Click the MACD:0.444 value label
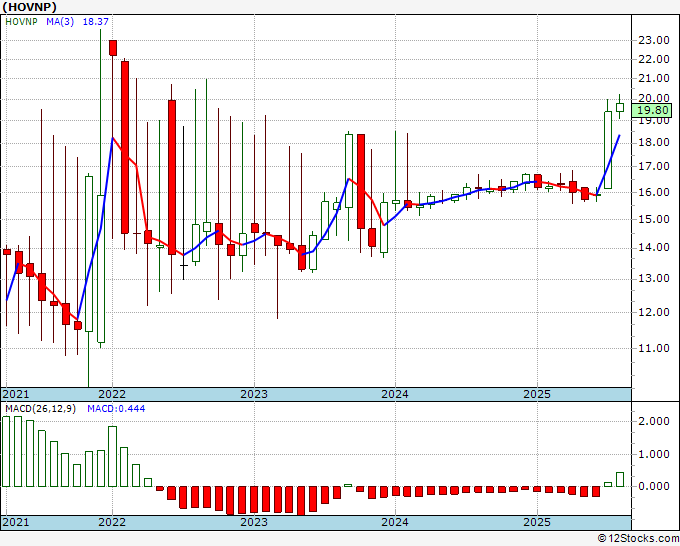680x546 pixels. tap(116, 409)
